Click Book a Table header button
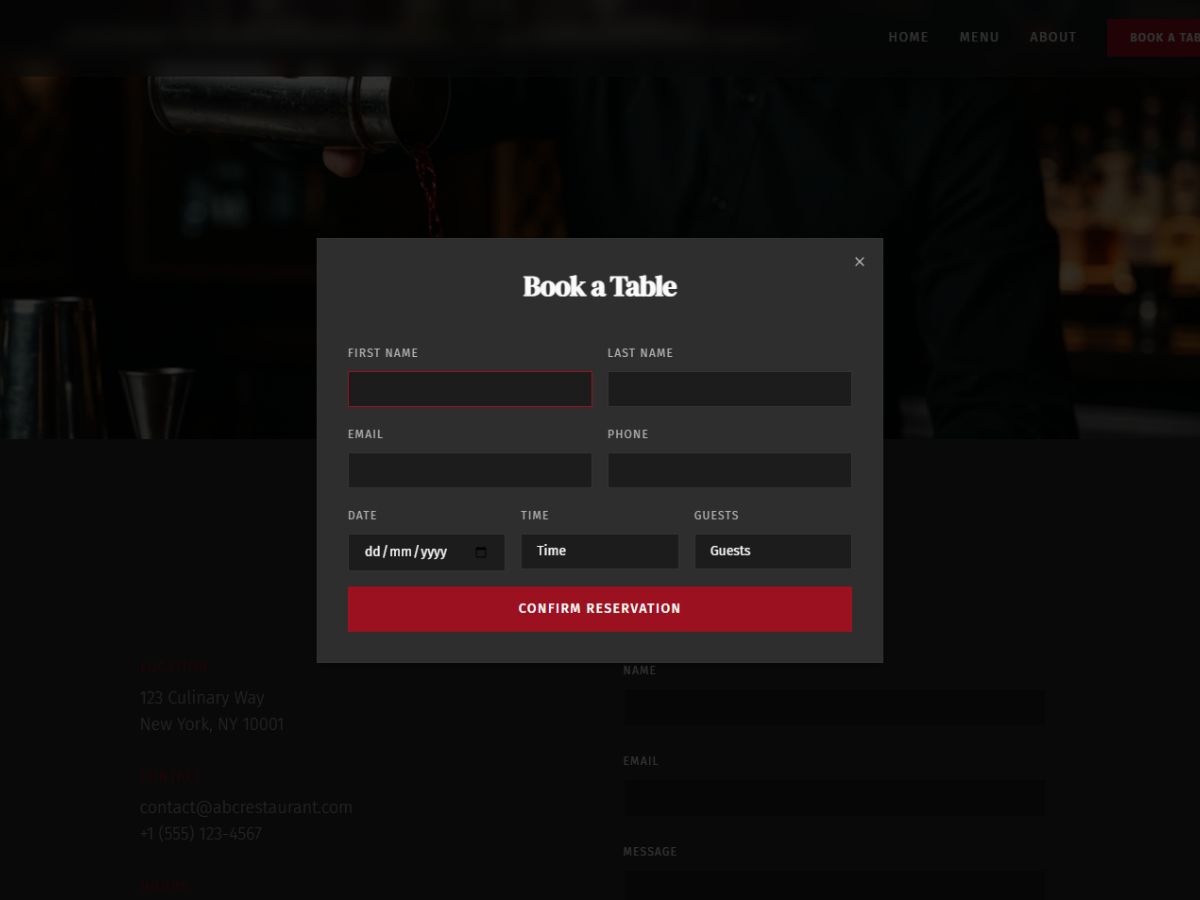 1154,38
